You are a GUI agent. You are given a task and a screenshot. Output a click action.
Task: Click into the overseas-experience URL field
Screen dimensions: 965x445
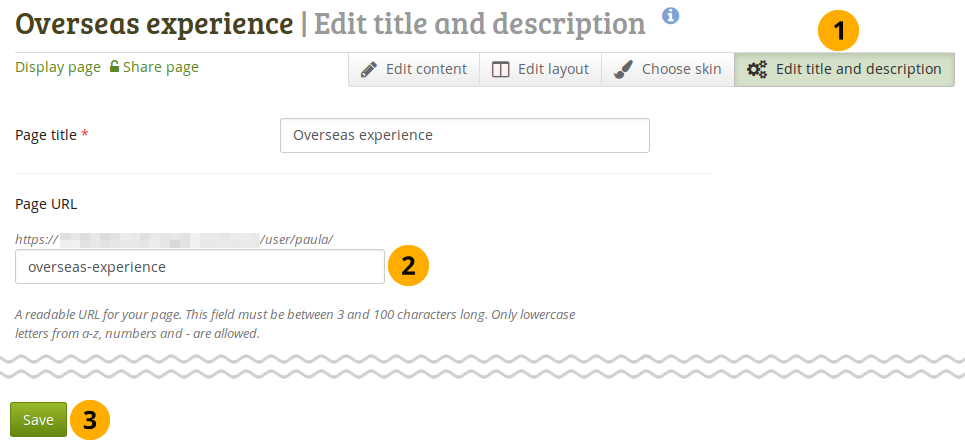point(200,267)
